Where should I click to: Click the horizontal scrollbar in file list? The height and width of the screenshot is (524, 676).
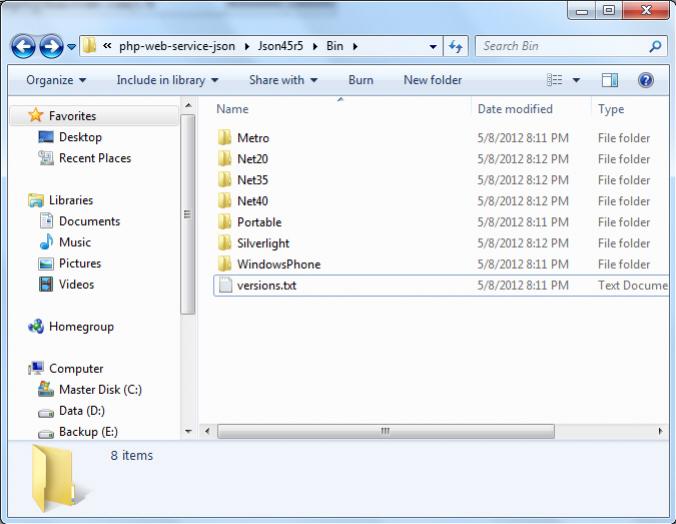(383, 431)
